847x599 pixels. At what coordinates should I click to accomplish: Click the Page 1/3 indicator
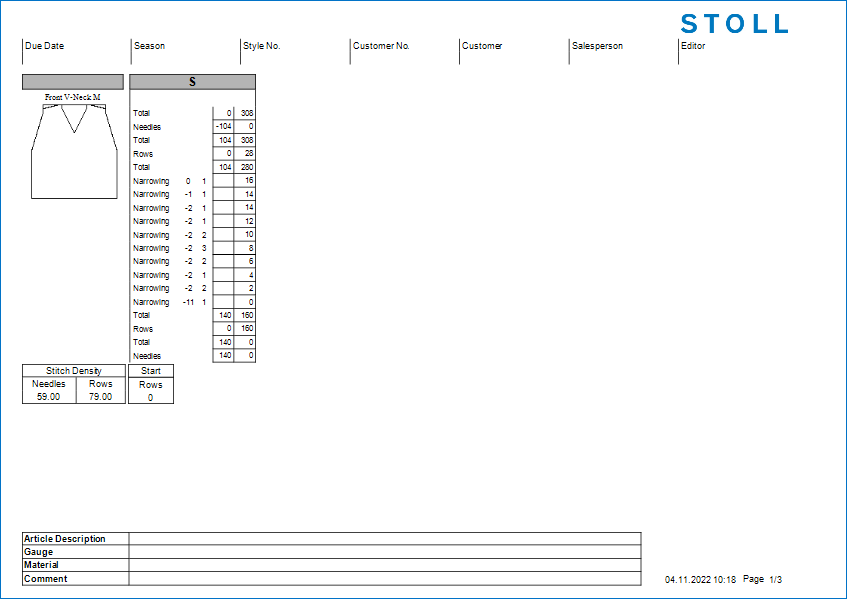[x=763, y=580]
